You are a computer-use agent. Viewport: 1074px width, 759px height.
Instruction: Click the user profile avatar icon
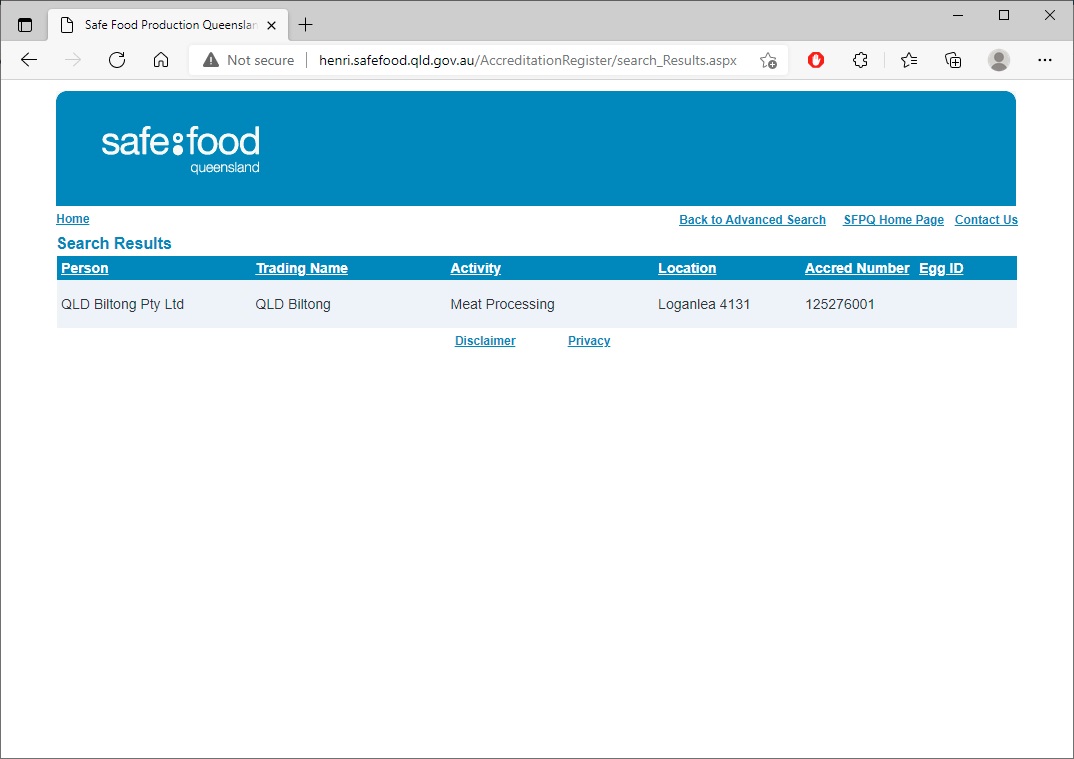999,60
